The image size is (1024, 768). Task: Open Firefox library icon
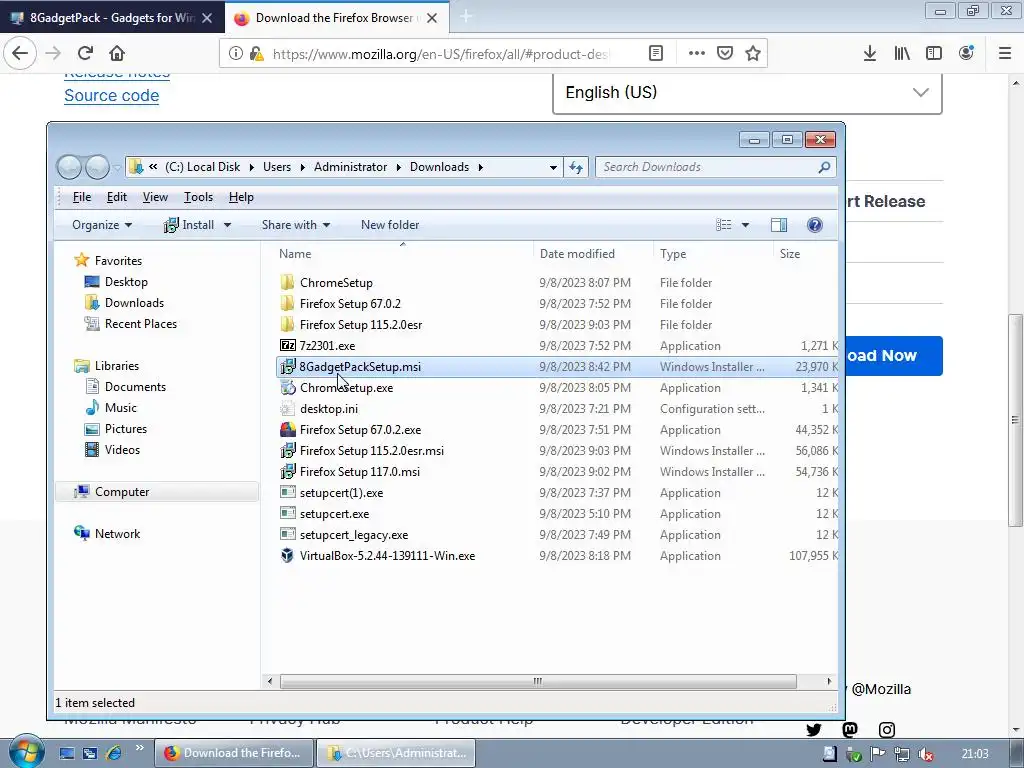902,53
